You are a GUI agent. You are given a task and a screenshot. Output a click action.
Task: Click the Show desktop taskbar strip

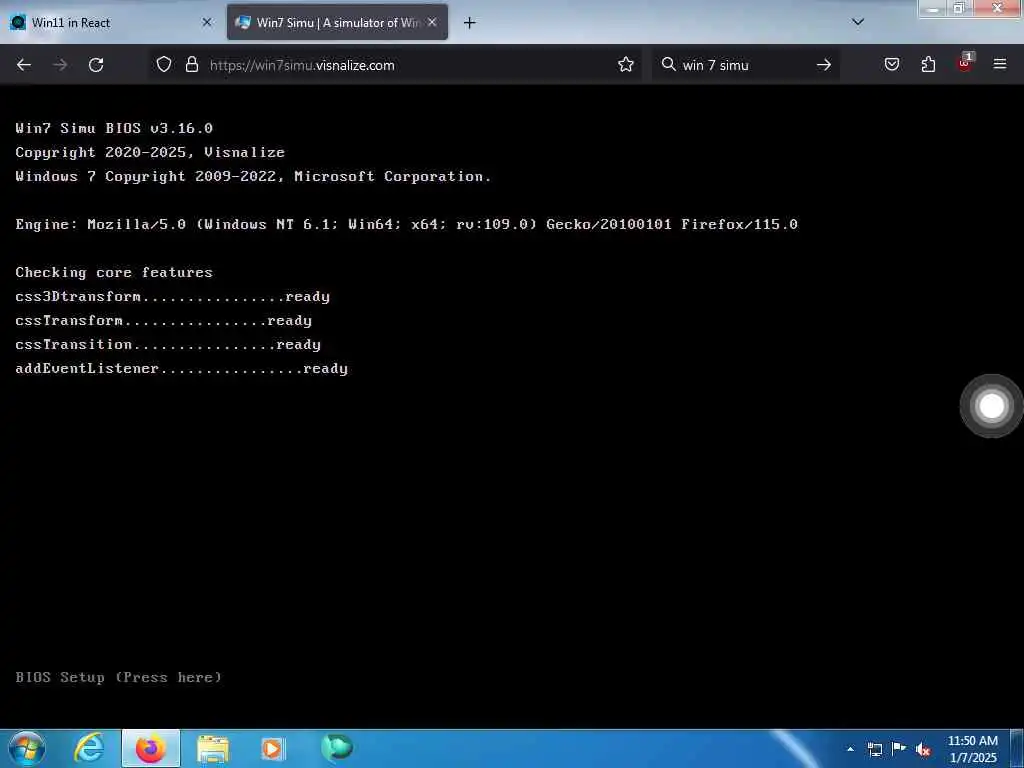(1017, 749)
